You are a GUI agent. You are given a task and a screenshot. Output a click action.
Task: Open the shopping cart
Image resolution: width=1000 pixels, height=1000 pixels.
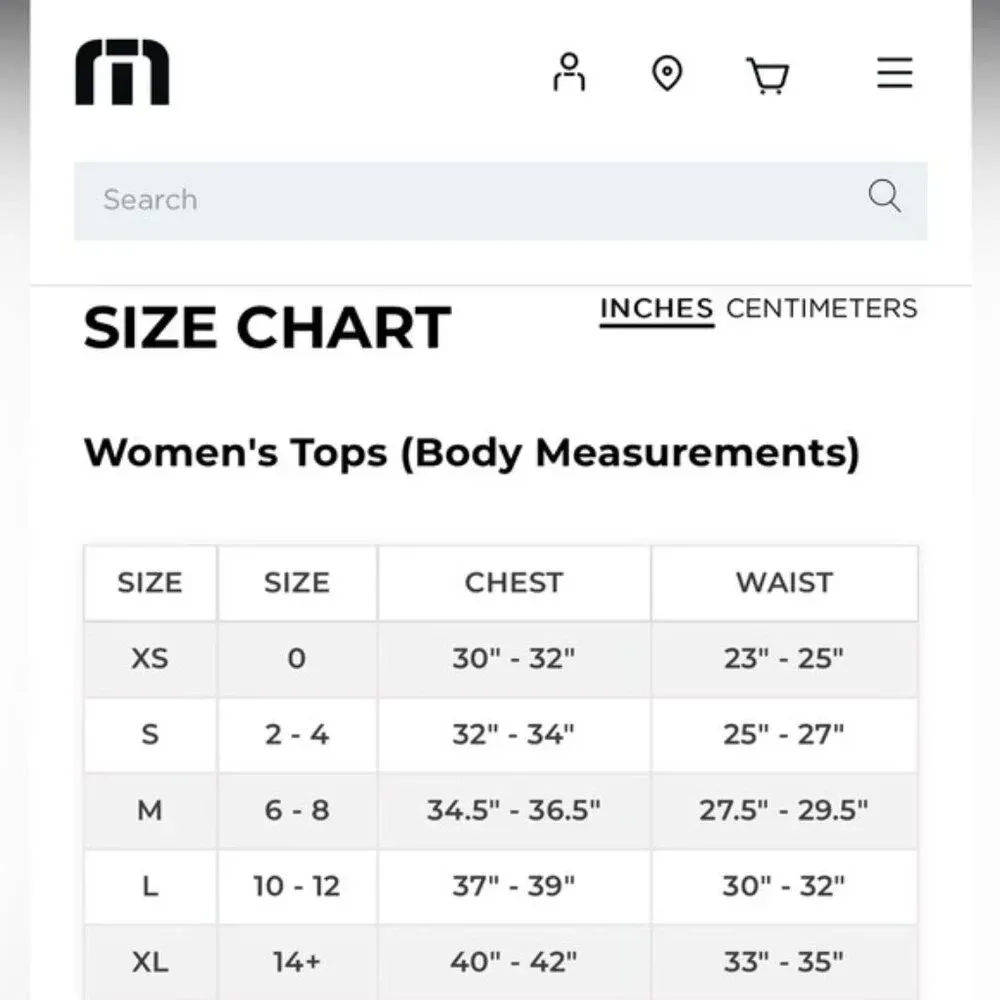[768, 75]
